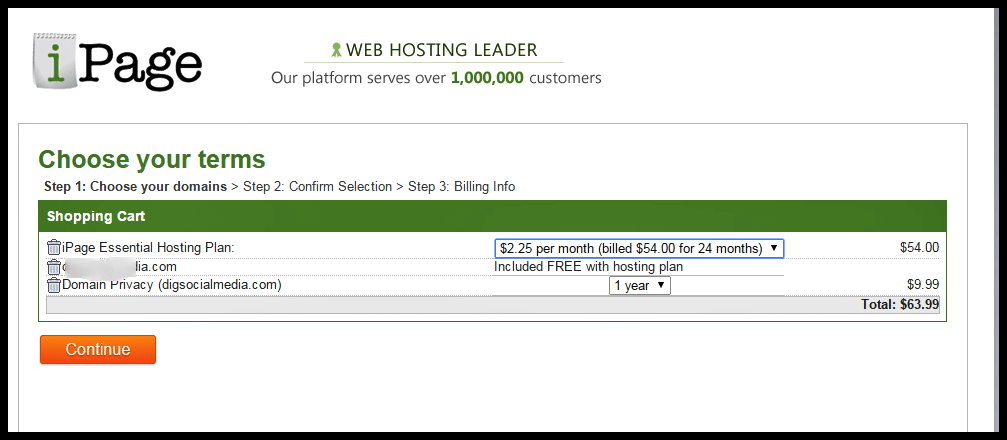Click the Choose your terms heading
The height and width of the screenshot is (440, 1007).
click(x=152, y=159)
